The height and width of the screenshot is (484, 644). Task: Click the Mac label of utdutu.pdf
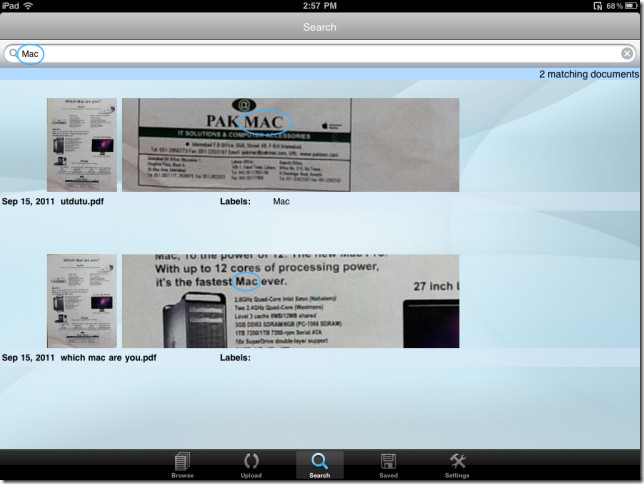click(x=281, y=201)
